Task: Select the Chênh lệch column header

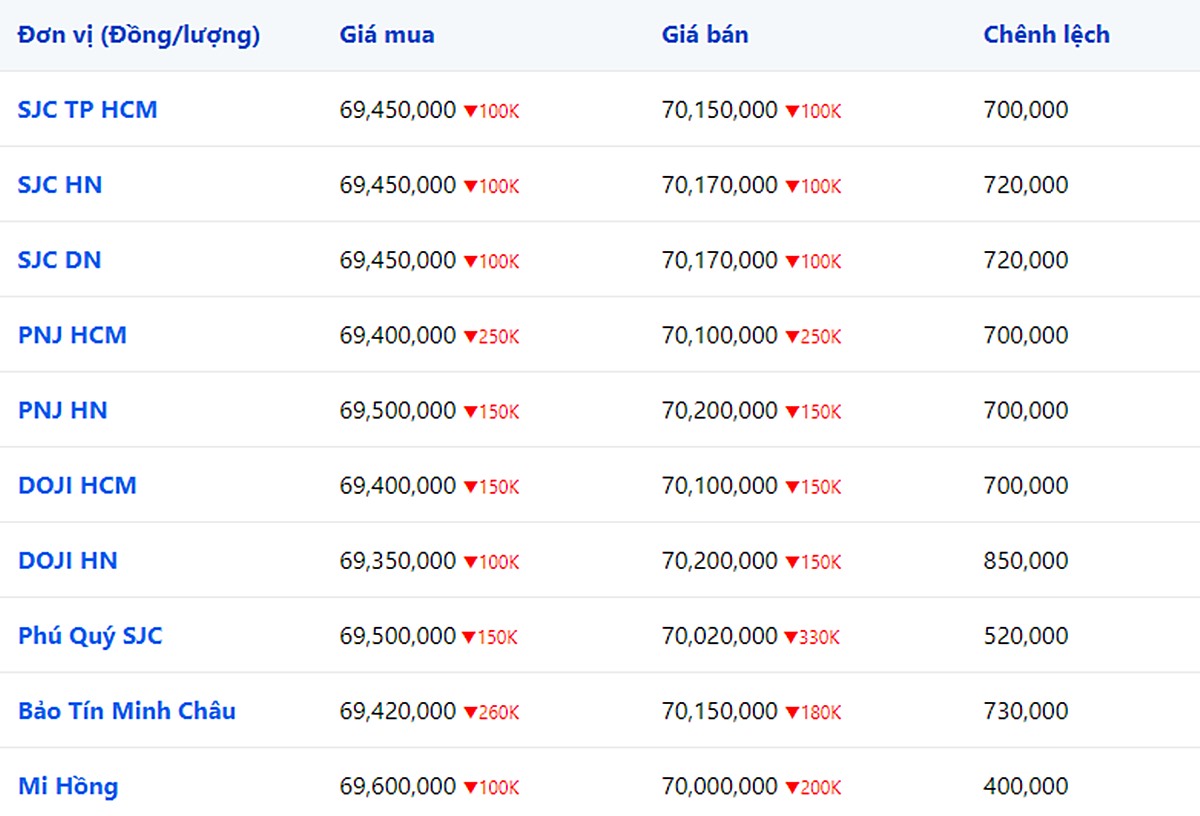Action: 1046,35
